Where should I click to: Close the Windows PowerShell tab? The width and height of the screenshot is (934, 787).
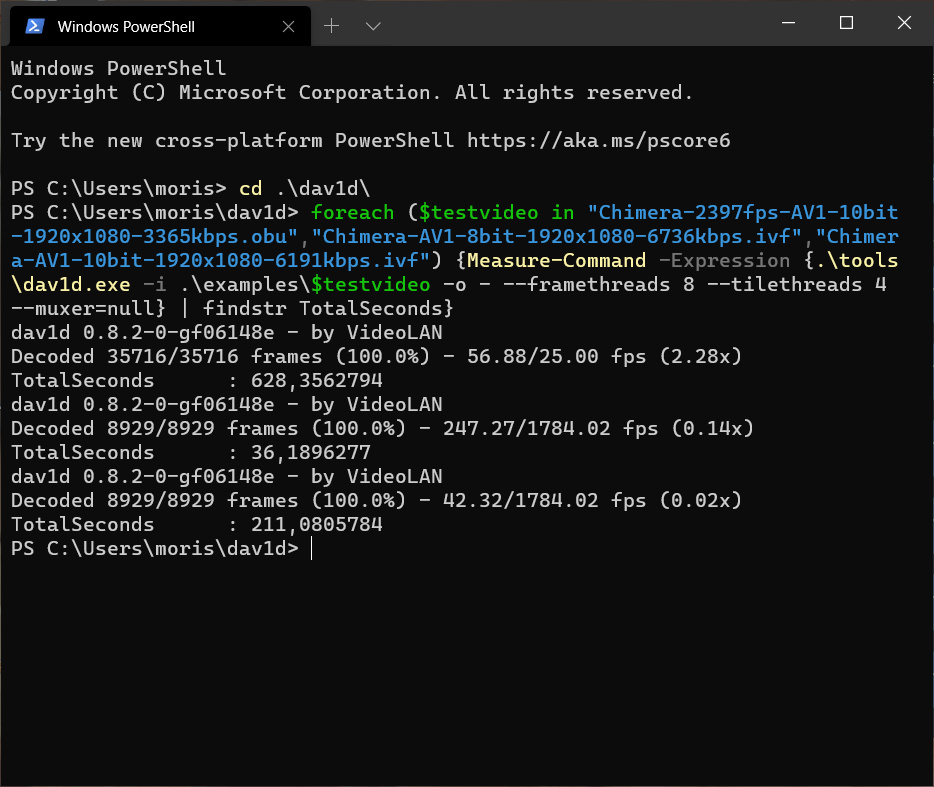pos(288,26)
